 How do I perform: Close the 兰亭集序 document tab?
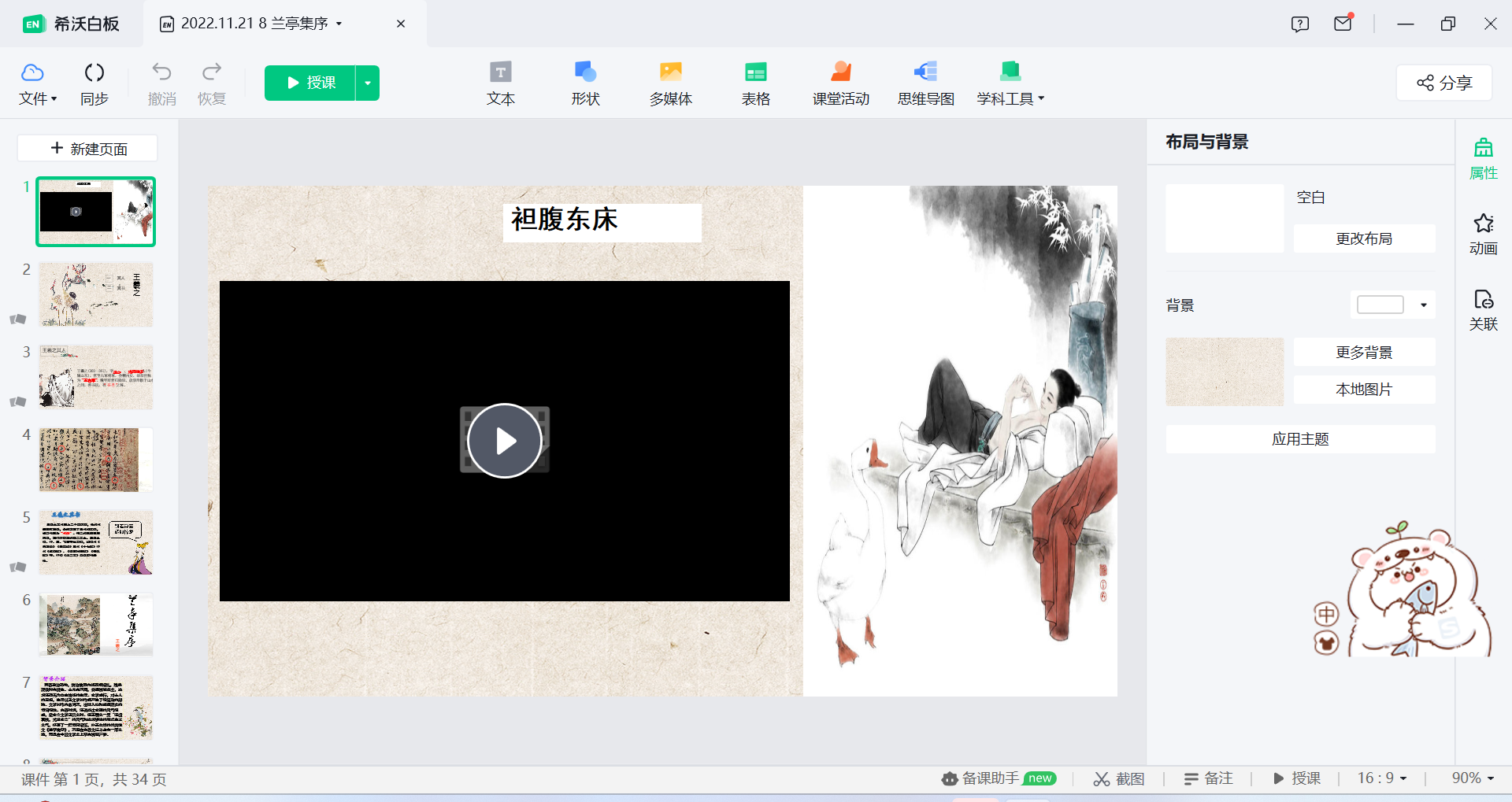401,24
